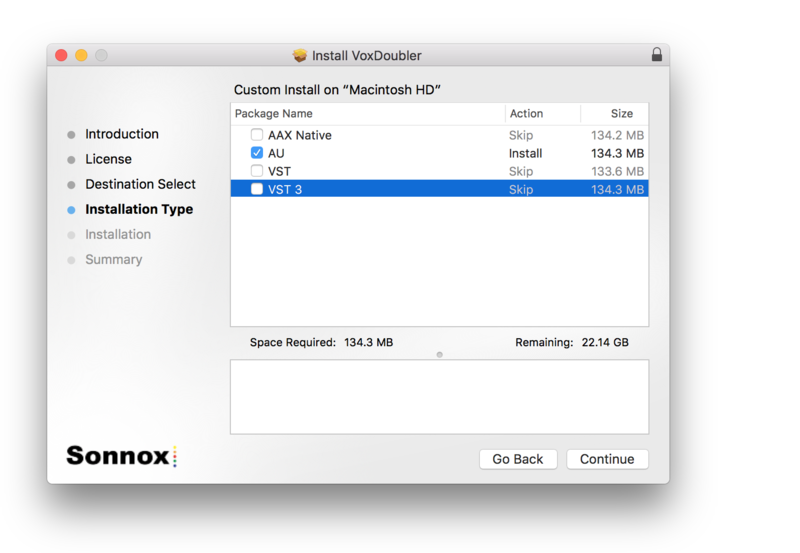
Task: Select the Installation Type step
Action: 139,209
